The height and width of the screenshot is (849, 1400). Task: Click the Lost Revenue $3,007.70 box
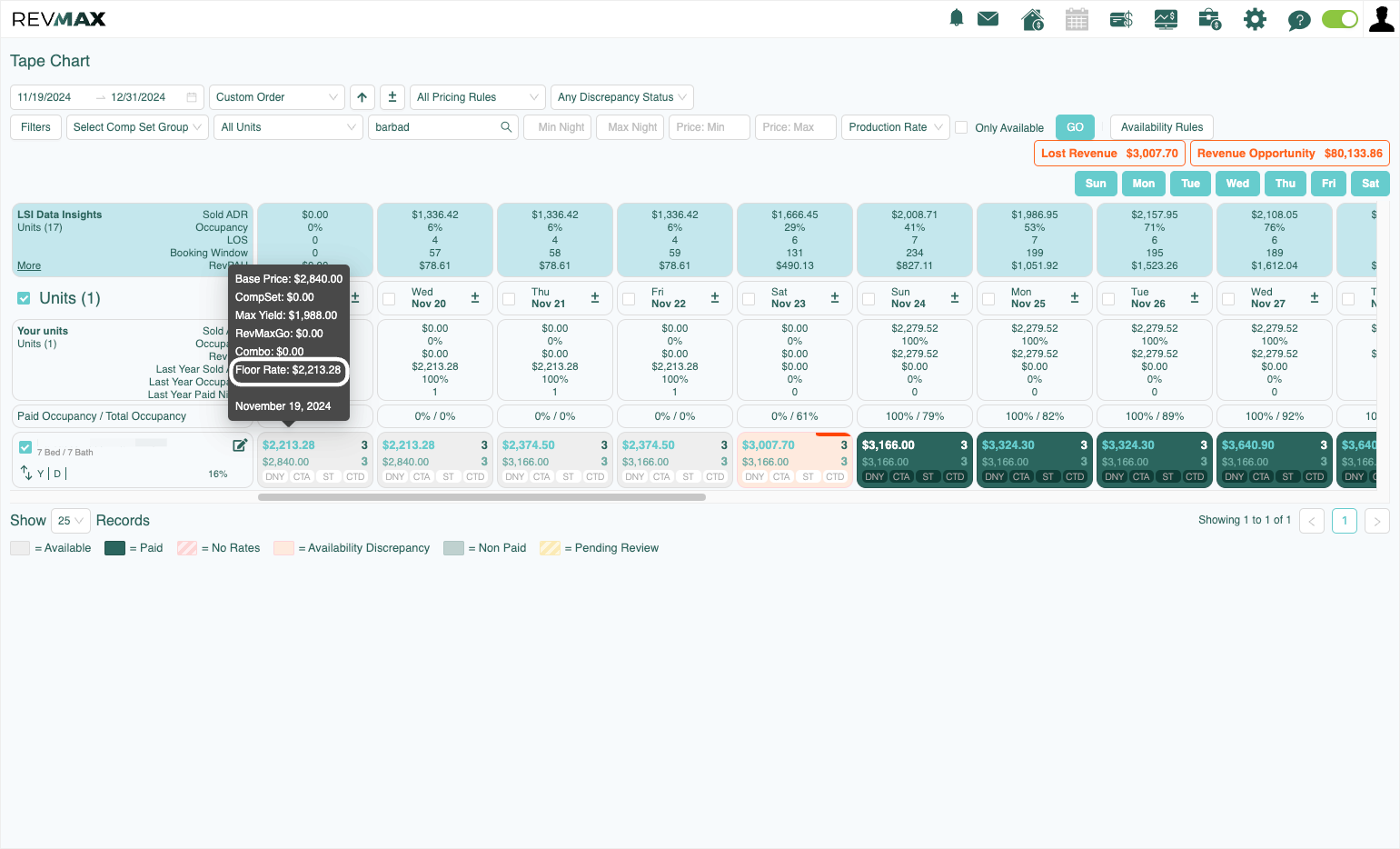1109,154
